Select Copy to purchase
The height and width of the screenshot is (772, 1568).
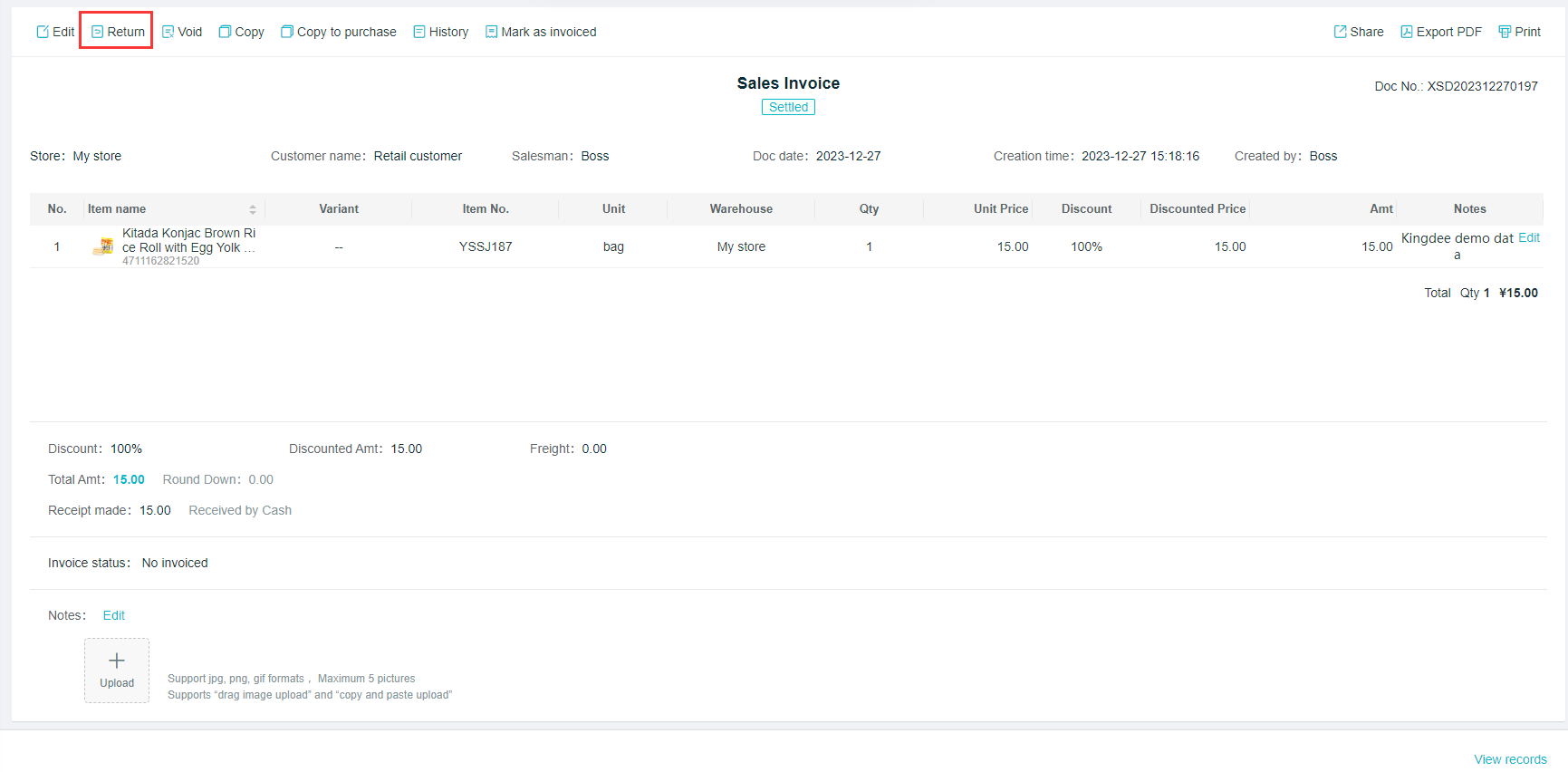[x=338, y=32]
